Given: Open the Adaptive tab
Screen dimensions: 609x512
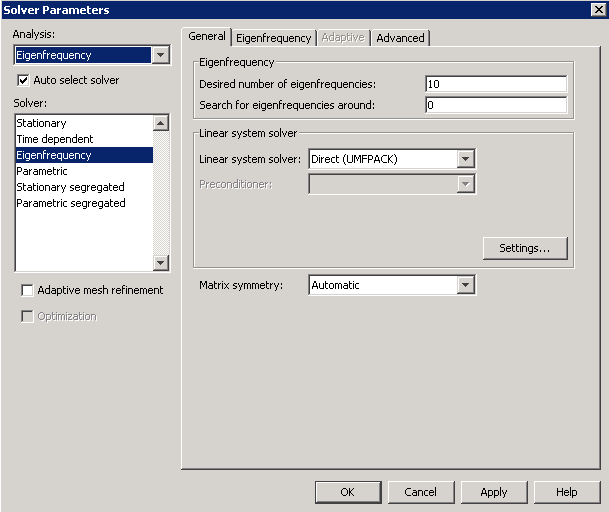Looking at the screenshot, I should 343,38.
